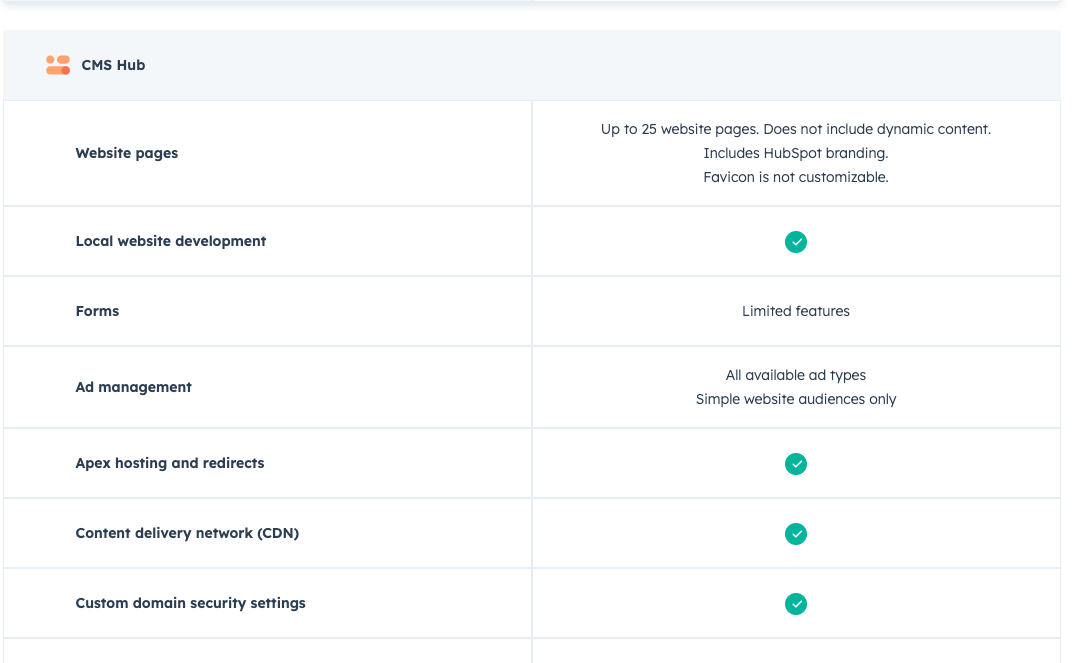The height and width of the screenshot is (663, 1073).
Task: Click the 'All available ad types' text
Action: (795, 375)
